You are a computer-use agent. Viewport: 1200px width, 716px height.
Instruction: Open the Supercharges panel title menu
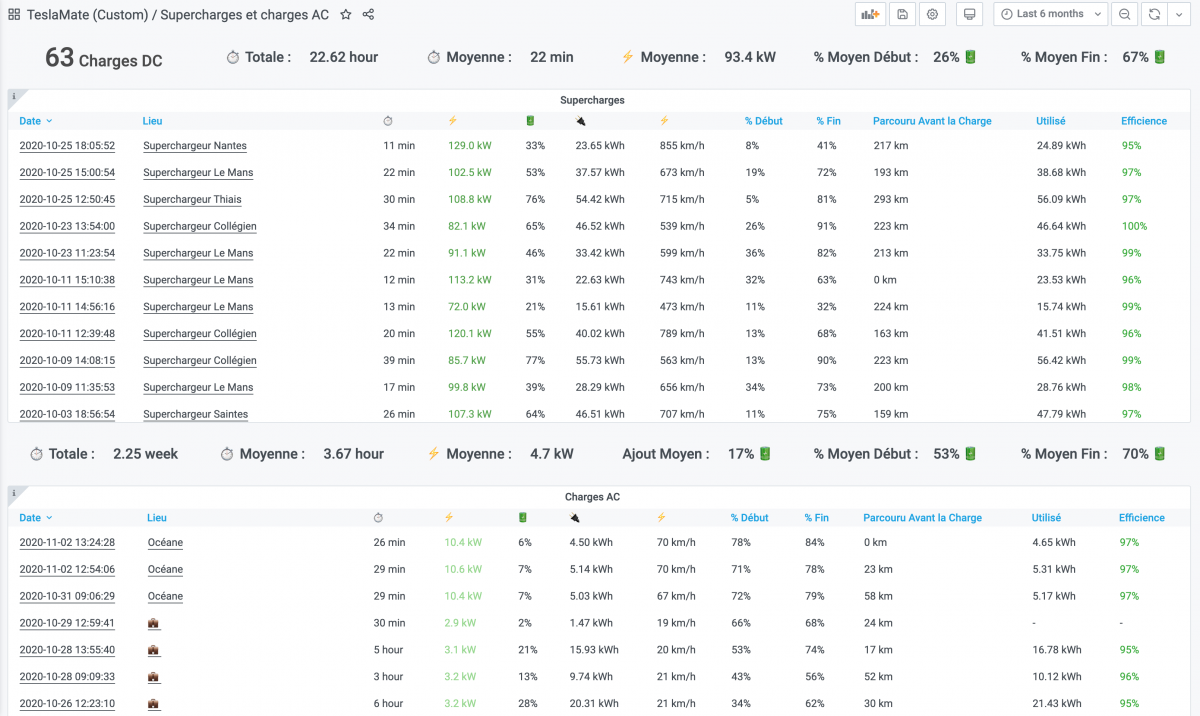click(x=592, y=100)
